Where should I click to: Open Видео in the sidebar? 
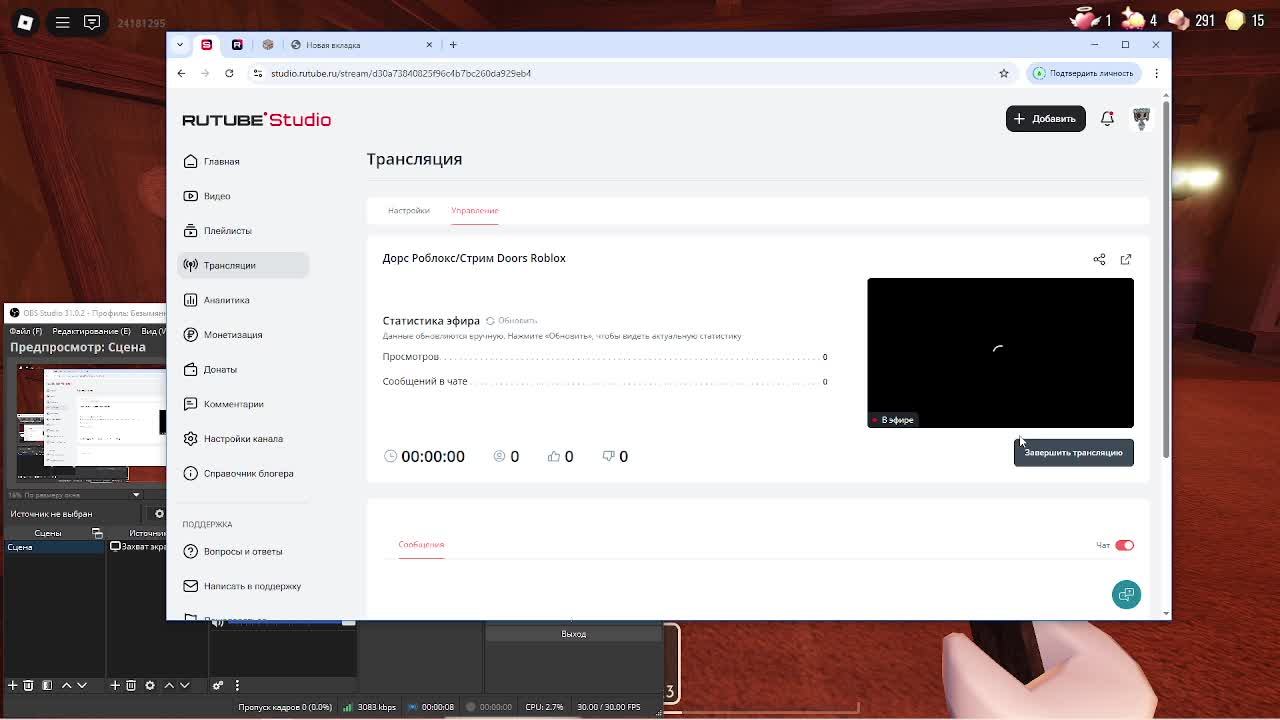coord(243,196)
